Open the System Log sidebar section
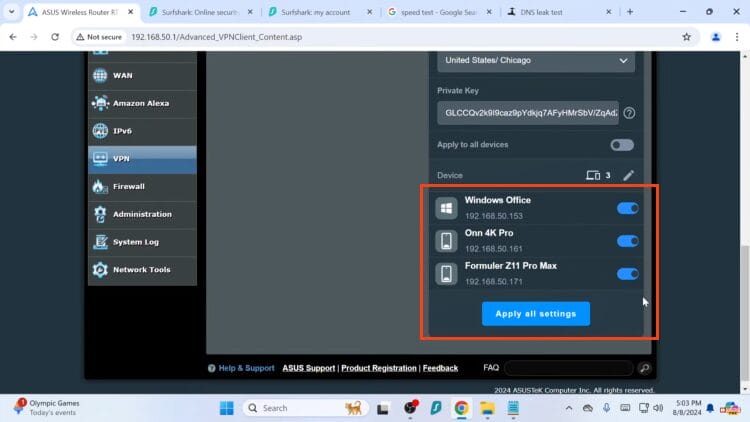The image size is (750, 422). tap(142, 242)
